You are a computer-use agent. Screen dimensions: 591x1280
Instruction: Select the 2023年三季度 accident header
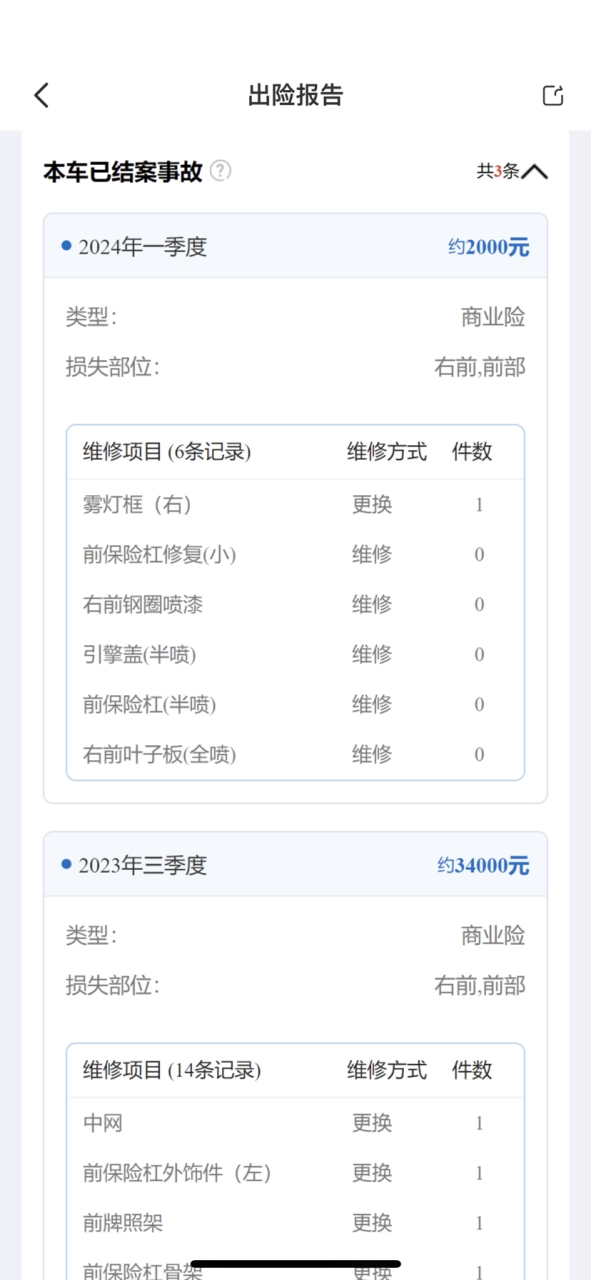(295, 865)
